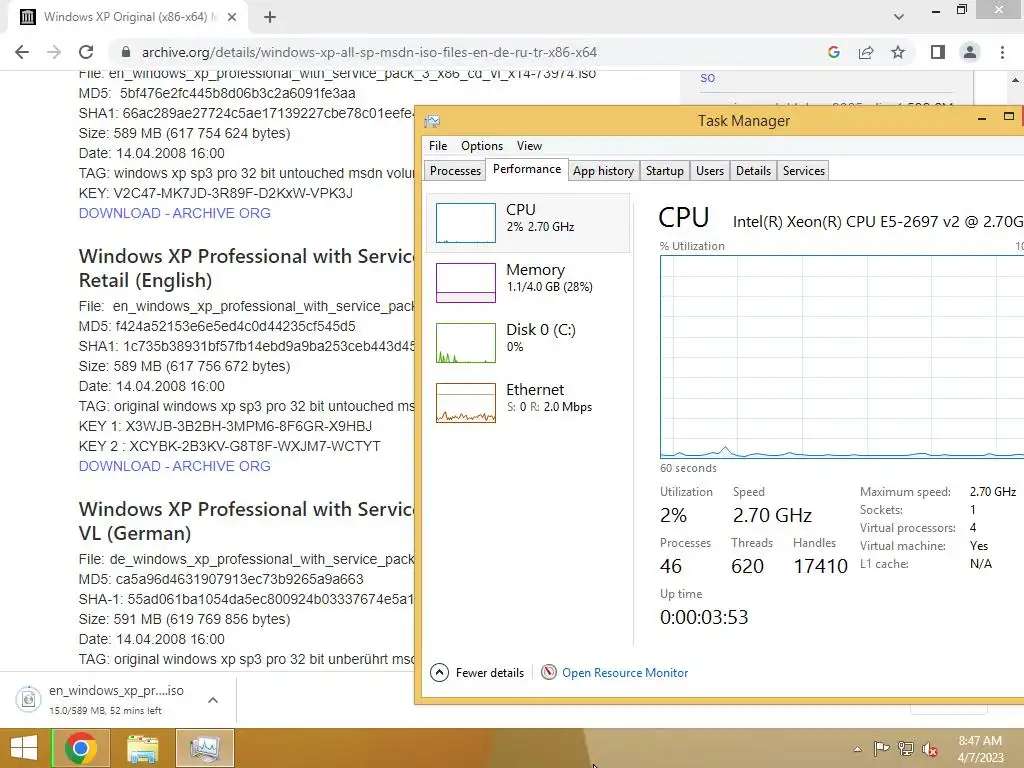
Task: Click the en_windows_xp_pr....iso download item
Action: click(116, 699)
